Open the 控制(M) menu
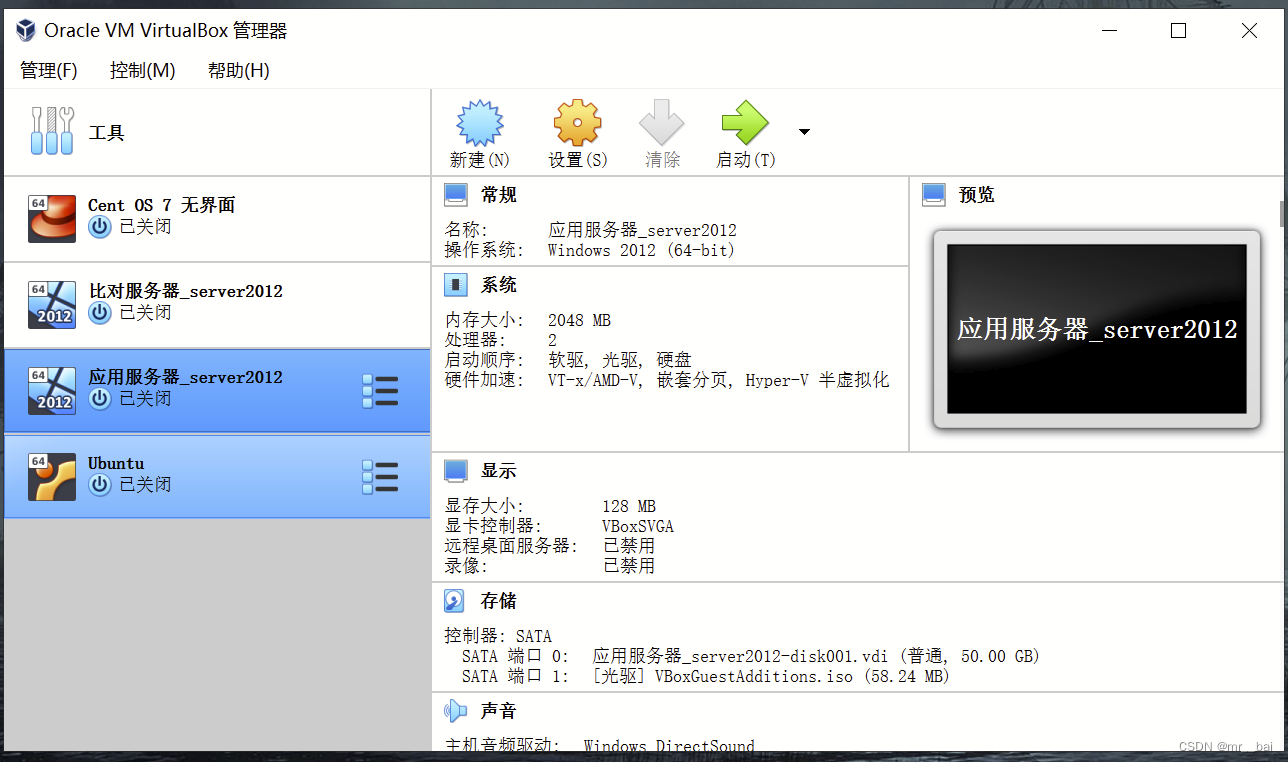 point(142,70)
